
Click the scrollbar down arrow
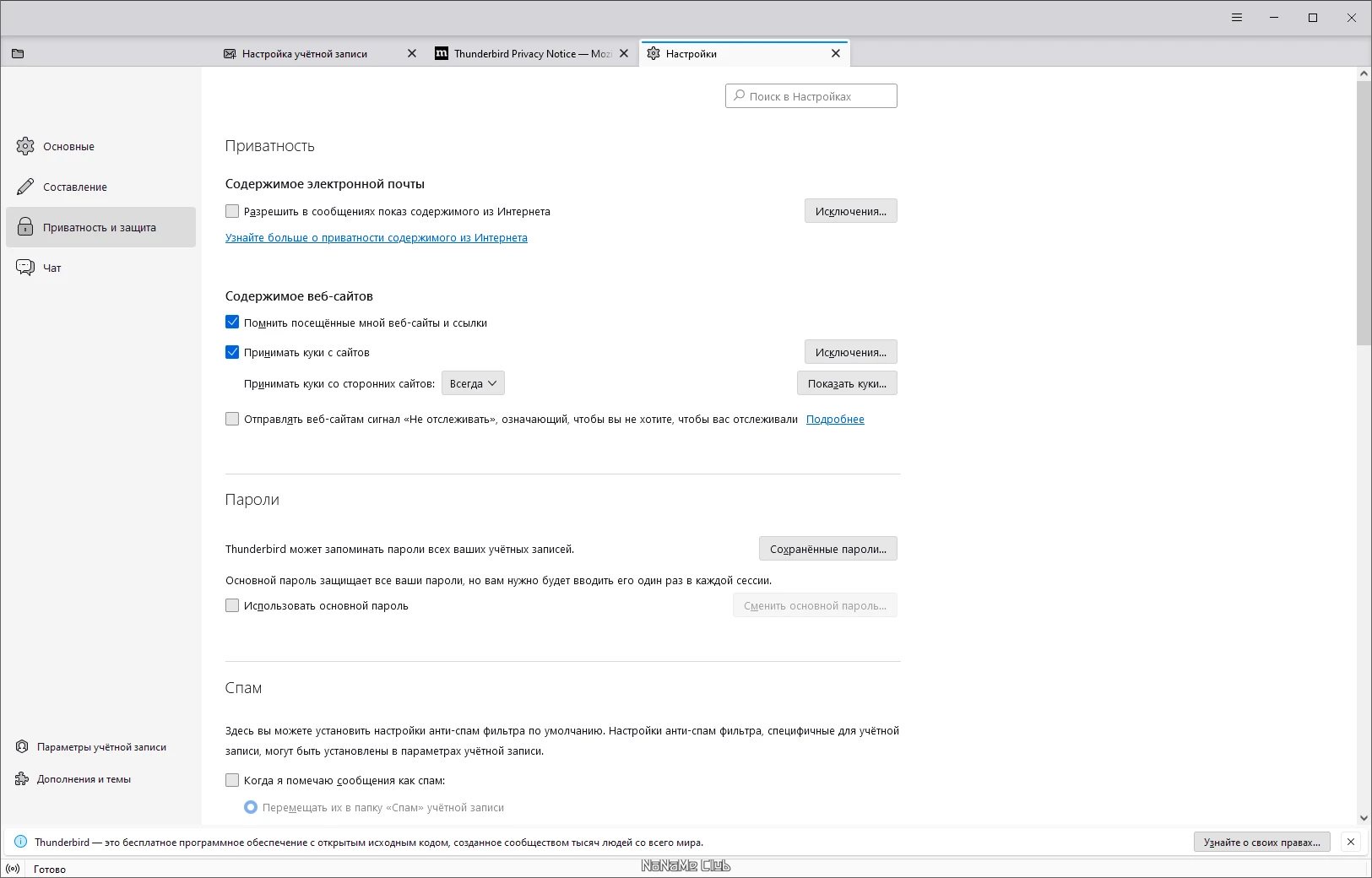pos(1364,817)
